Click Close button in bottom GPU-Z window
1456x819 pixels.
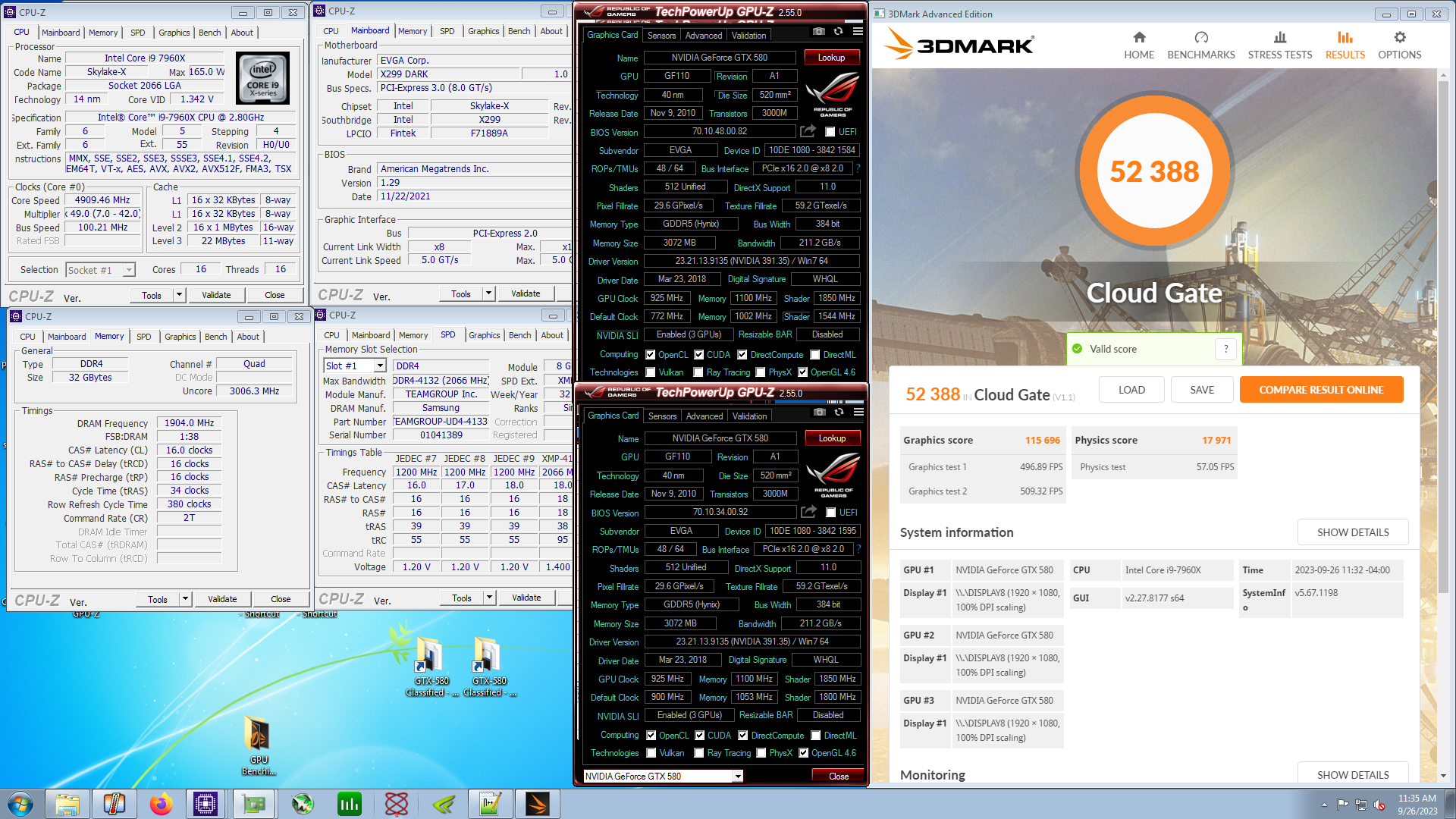pyautogui.click(x=839, y=777)
